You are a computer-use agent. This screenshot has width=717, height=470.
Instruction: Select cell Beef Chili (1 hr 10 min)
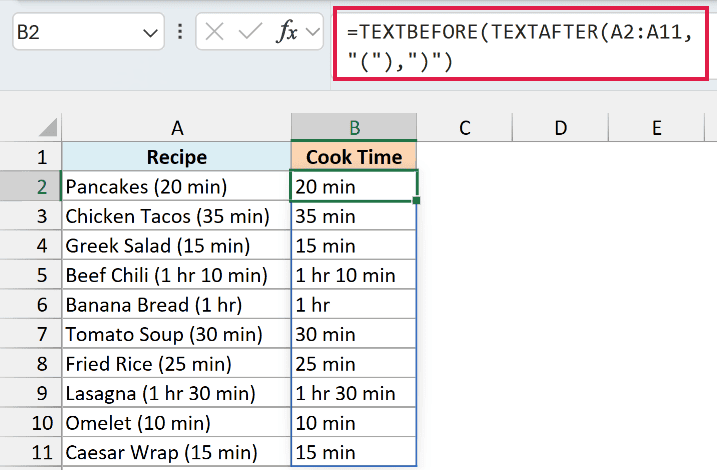pyautogui.click(x=177, y=275)
